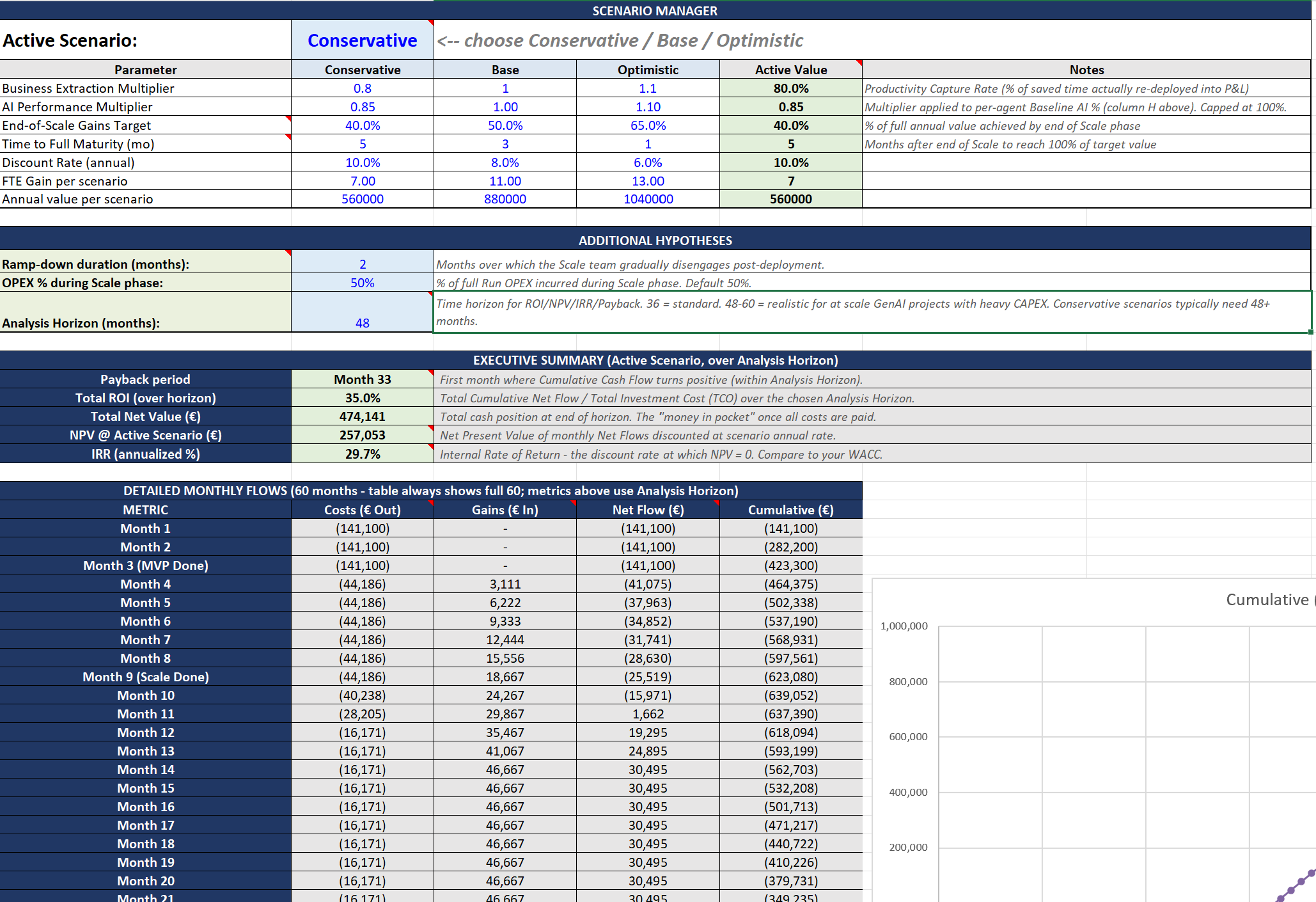This screenshot has width=1316, height=902.
Task: Select End-of-Scale Gains Target Optimistic 65.0%
Action: (648, 125)
